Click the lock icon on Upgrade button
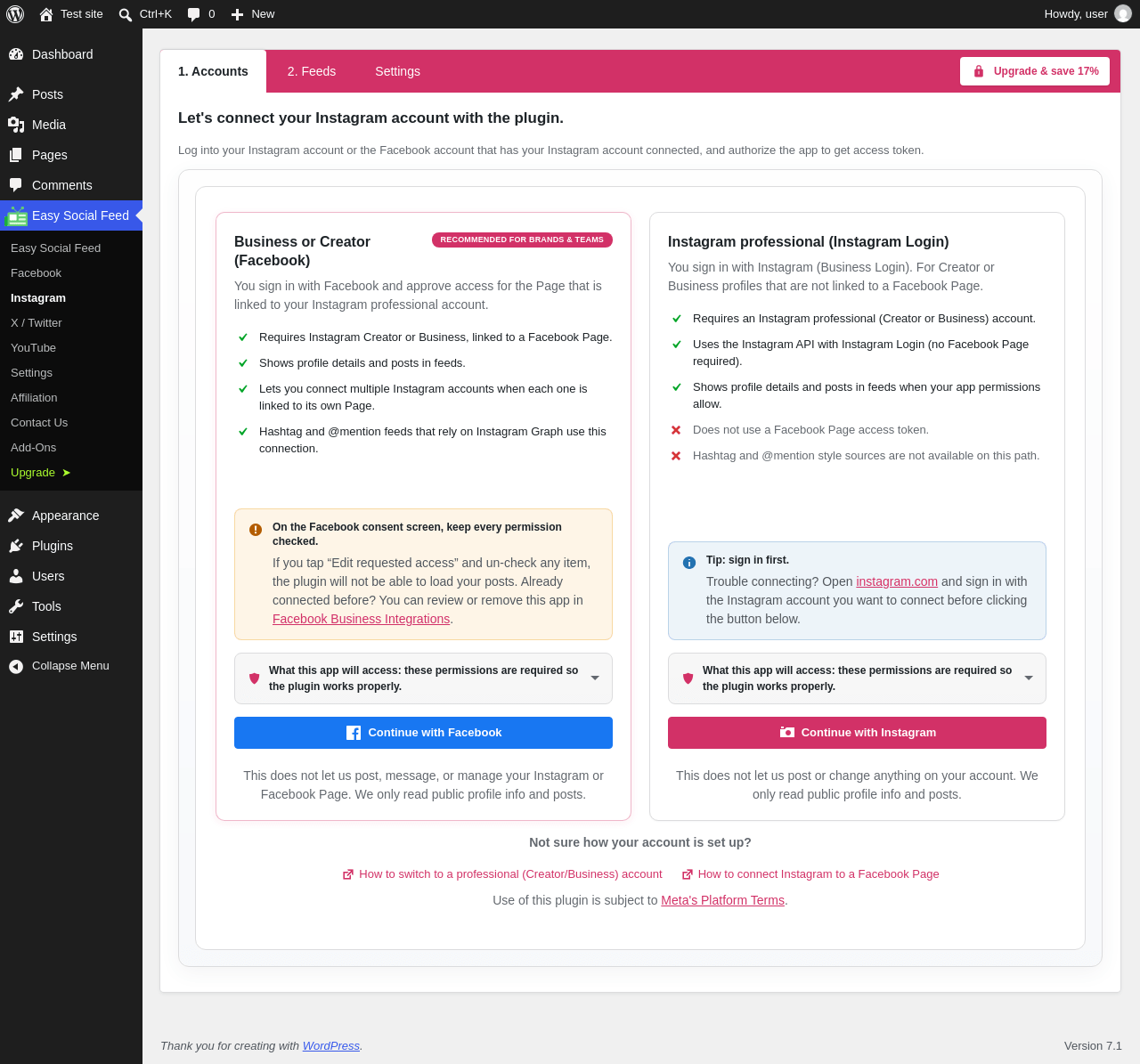 979,71
